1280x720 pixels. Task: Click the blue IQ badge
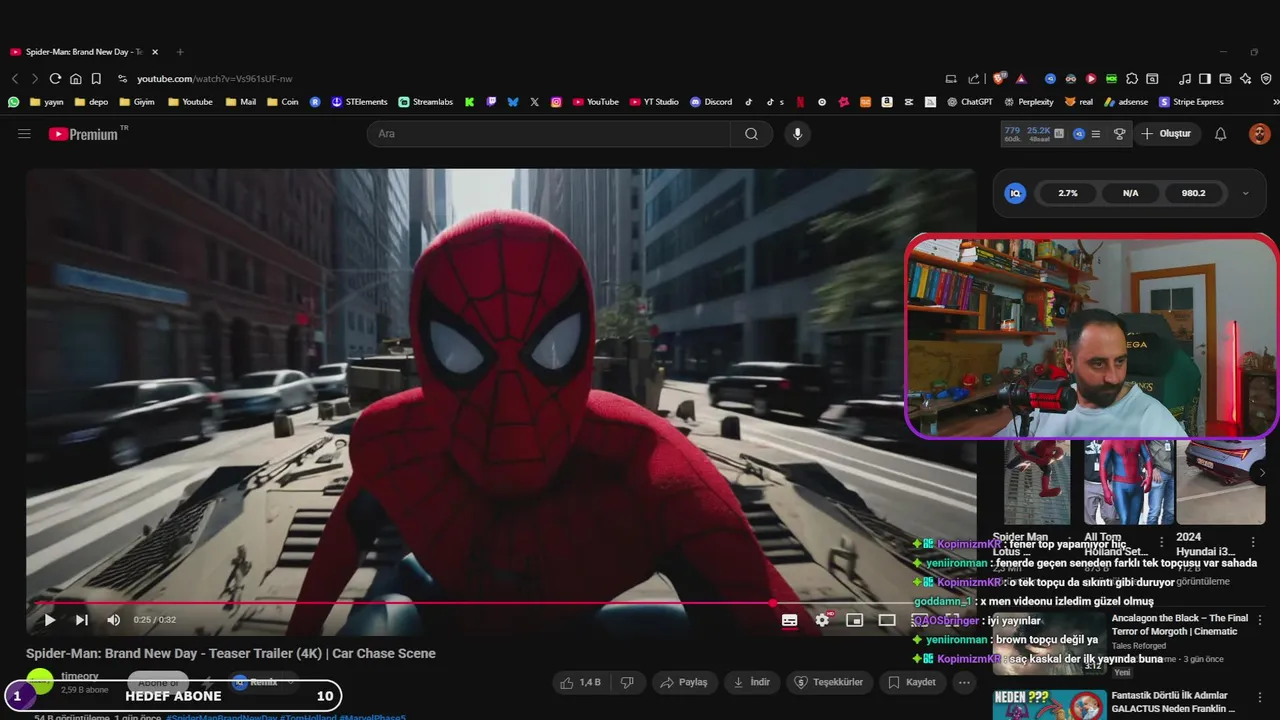click(1015, 193)
